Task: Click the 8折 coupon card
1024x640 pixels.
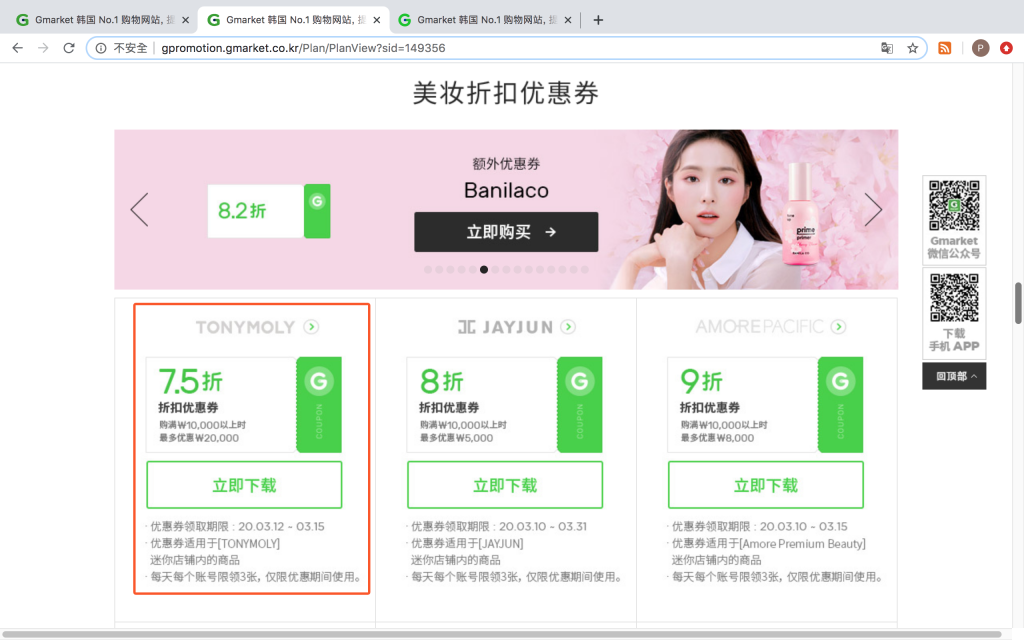Action: point(504,404)
